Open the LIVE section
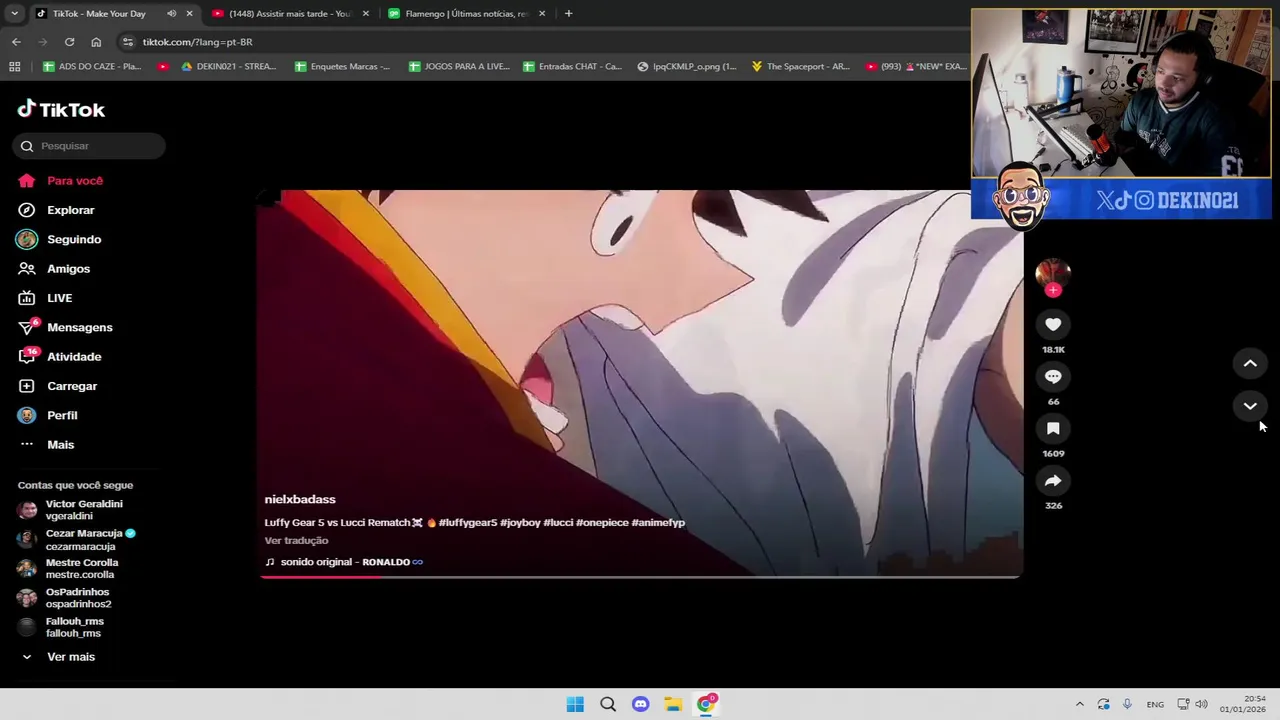Image resolution: width=1280 pixels, height=720 pixels. (x=46, y=298)
